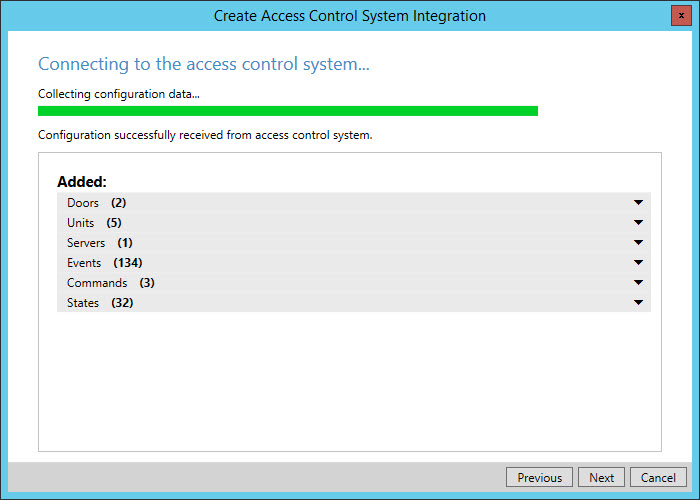Image resolution: width=700 pixels, height=500 pixels.
Task: Click the configuration successfully received message
Action: click(x=205, y=135)
